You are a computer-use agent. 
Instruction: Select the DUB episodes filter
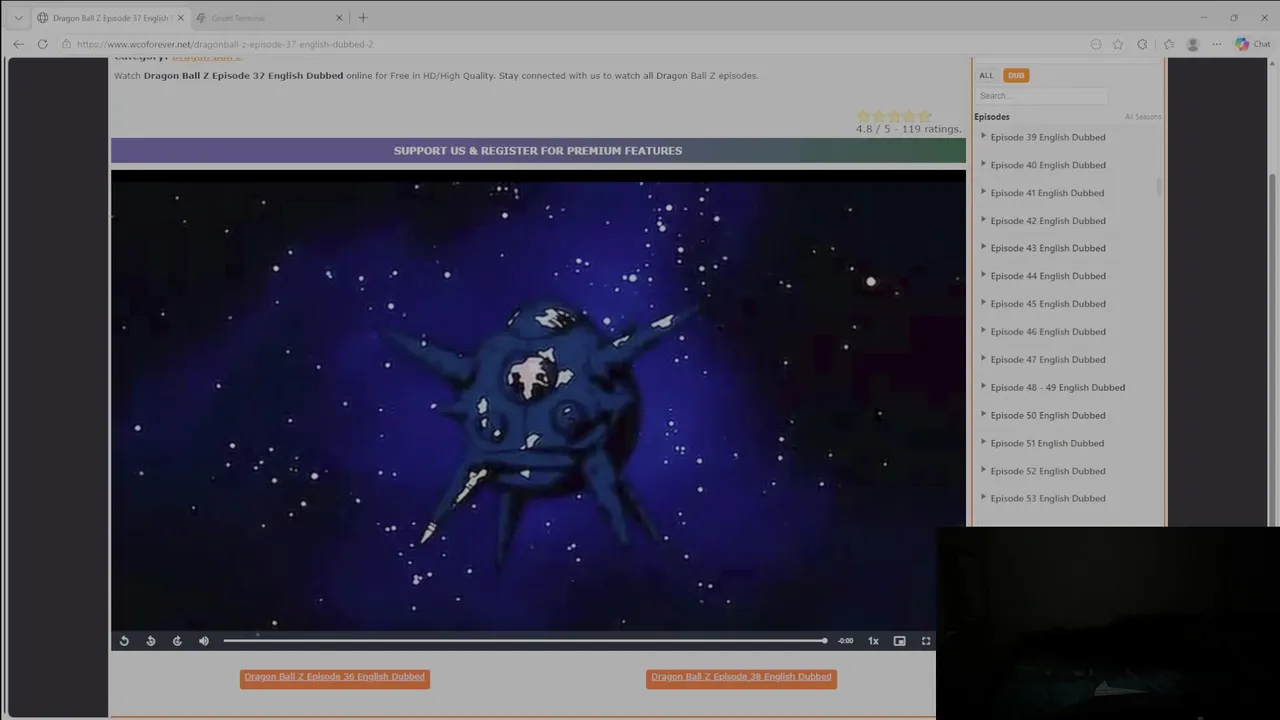click(x=1016, y=75)
